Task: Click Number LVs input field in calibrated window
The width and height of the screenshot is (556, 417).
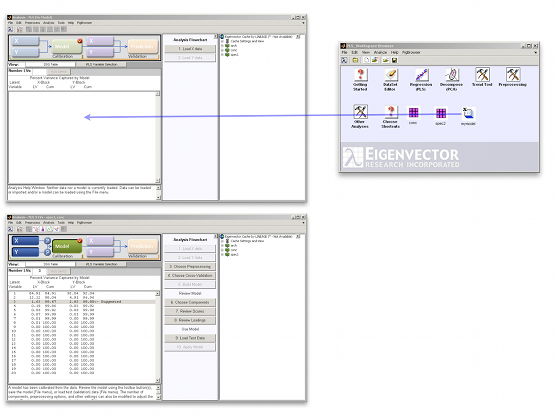Action: tap(39, 271)
